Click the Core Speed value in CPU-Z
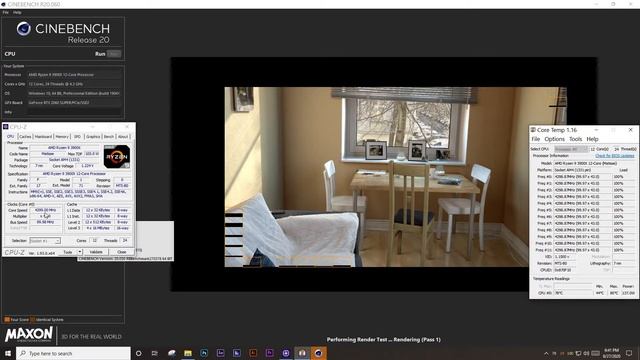640x360 pixels. point(45,210)
